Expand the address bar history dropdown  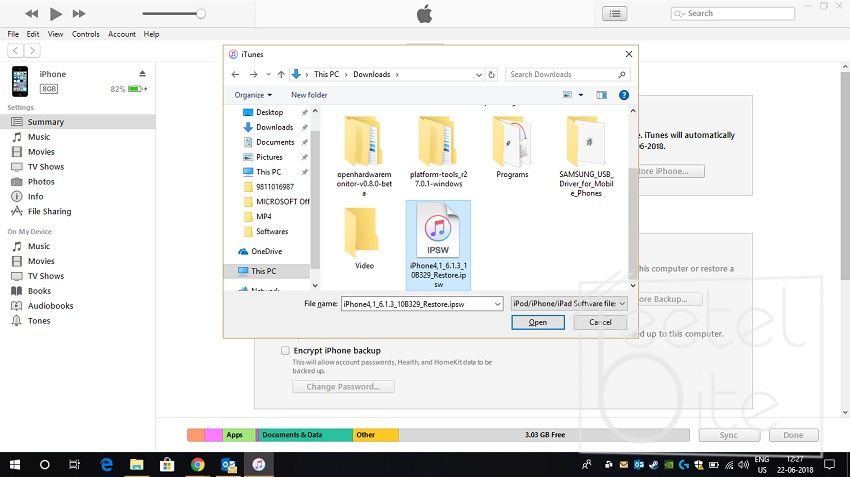[479, 75]
